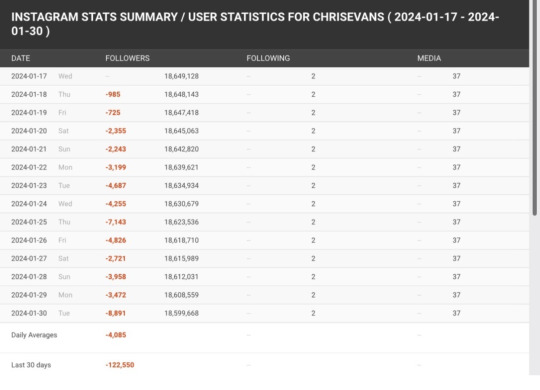The width and height of the screenshot is (540, 390).
Task: Click follower total 18,618,710
Action: coord(181,240)
